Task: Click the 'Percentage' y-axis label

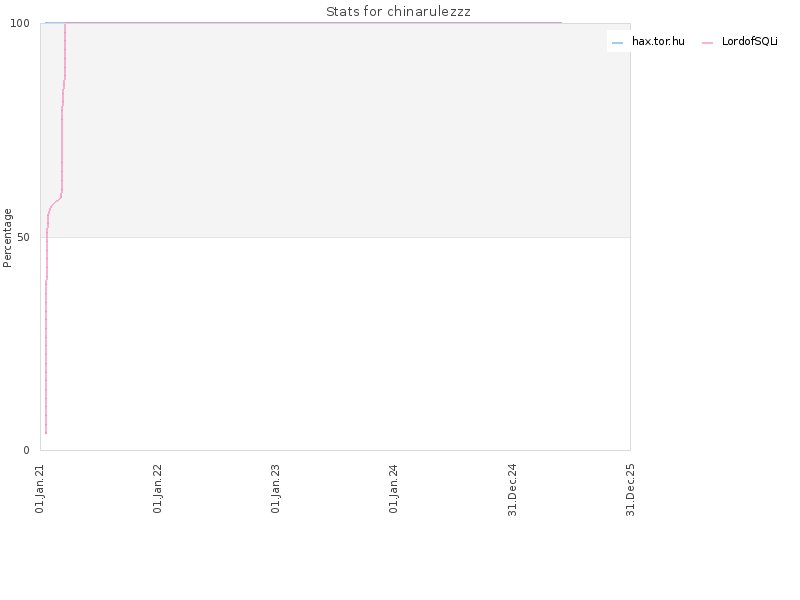Action: click(7, 238)
